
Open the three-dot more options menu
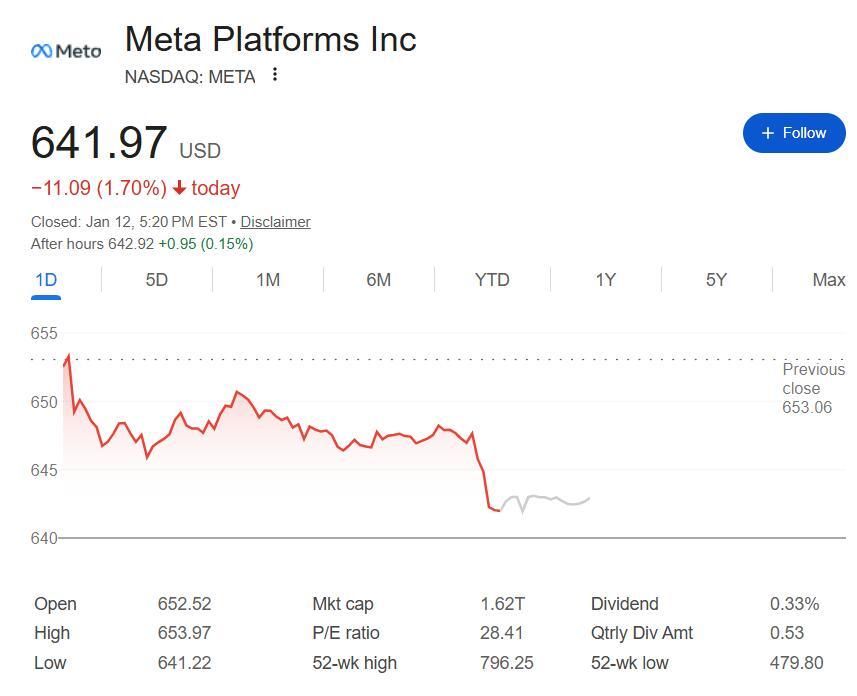click(x=275, y=75)
